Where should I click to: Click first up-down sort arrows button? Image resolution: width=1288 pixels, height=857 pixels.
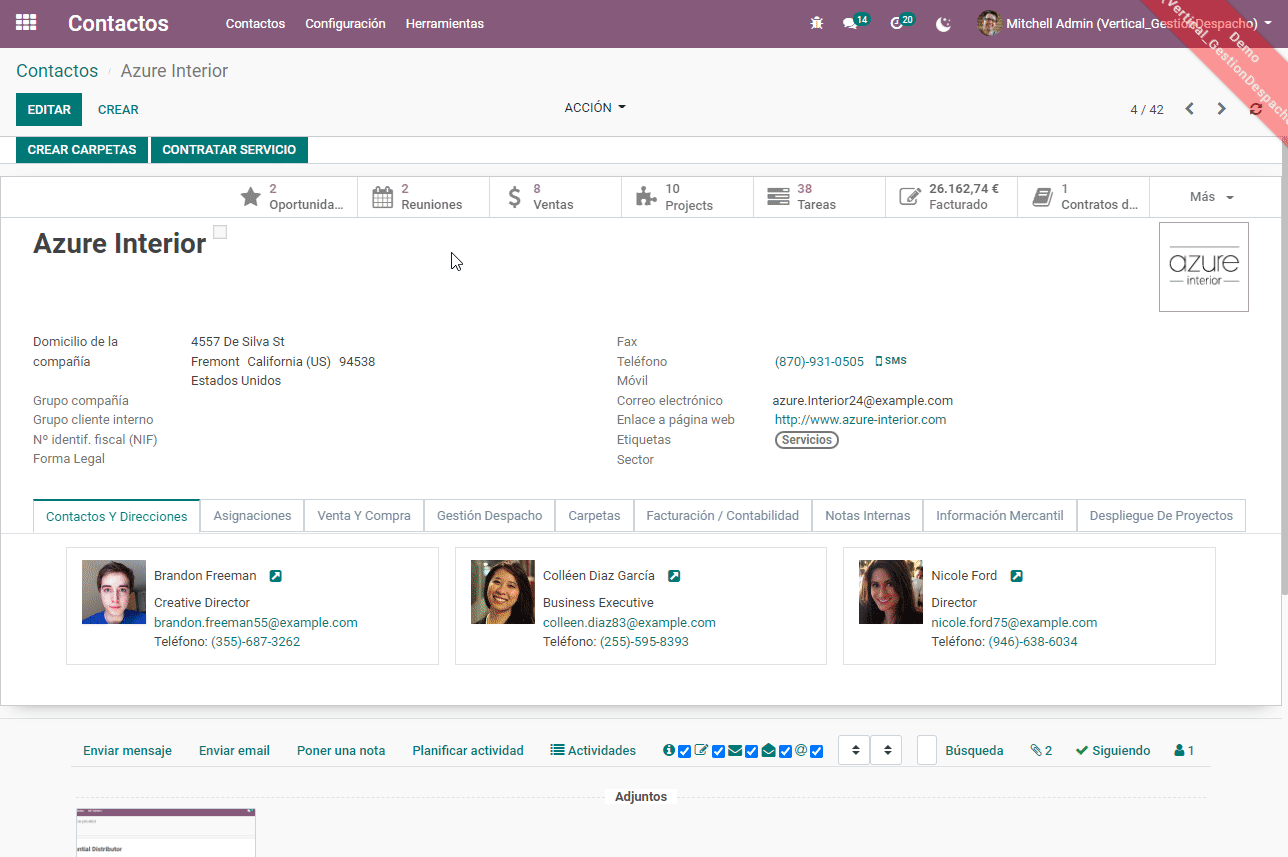tap(854, 750)
